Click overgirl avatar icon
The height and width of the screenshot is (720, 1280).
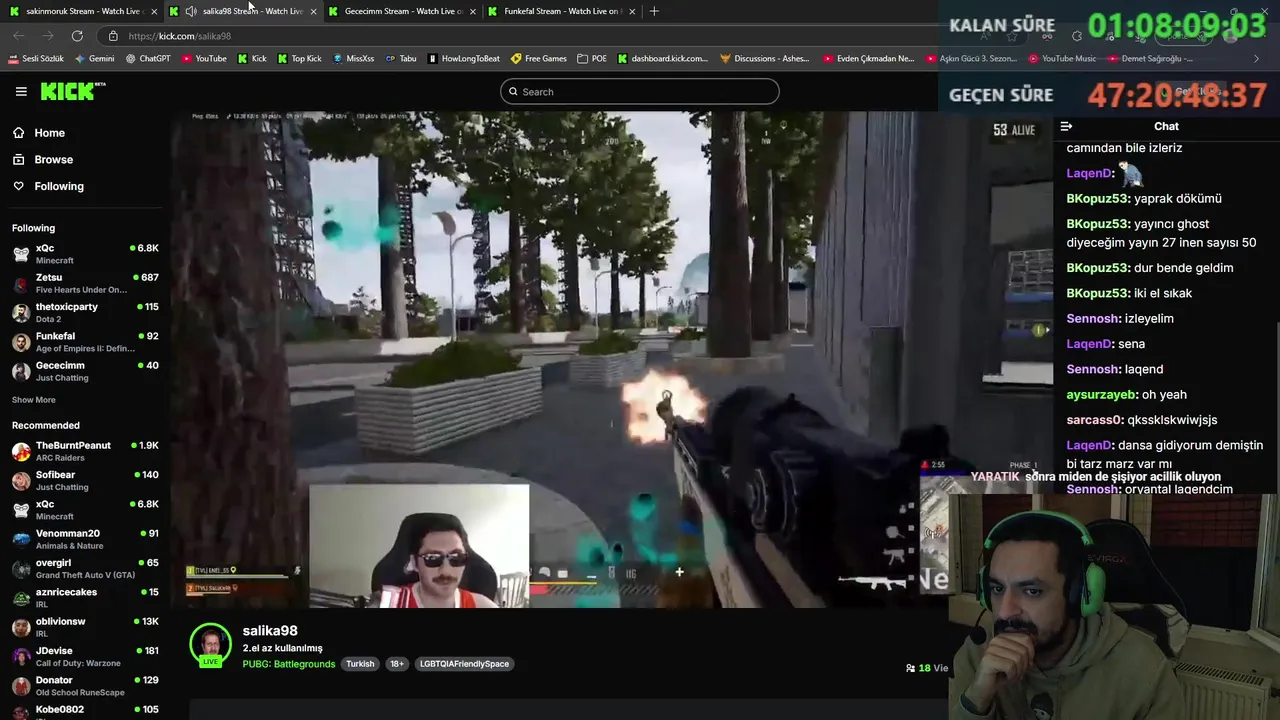click(21, 569)
